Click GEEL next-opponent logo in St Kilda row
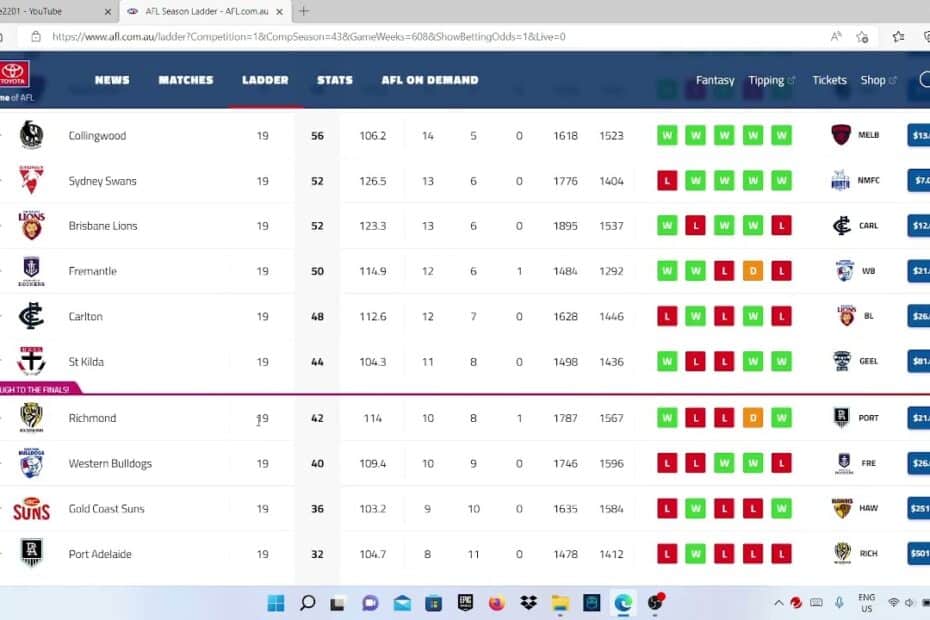Image resolution: width=930 pixels, height=620 pixels. click(842, 361)
